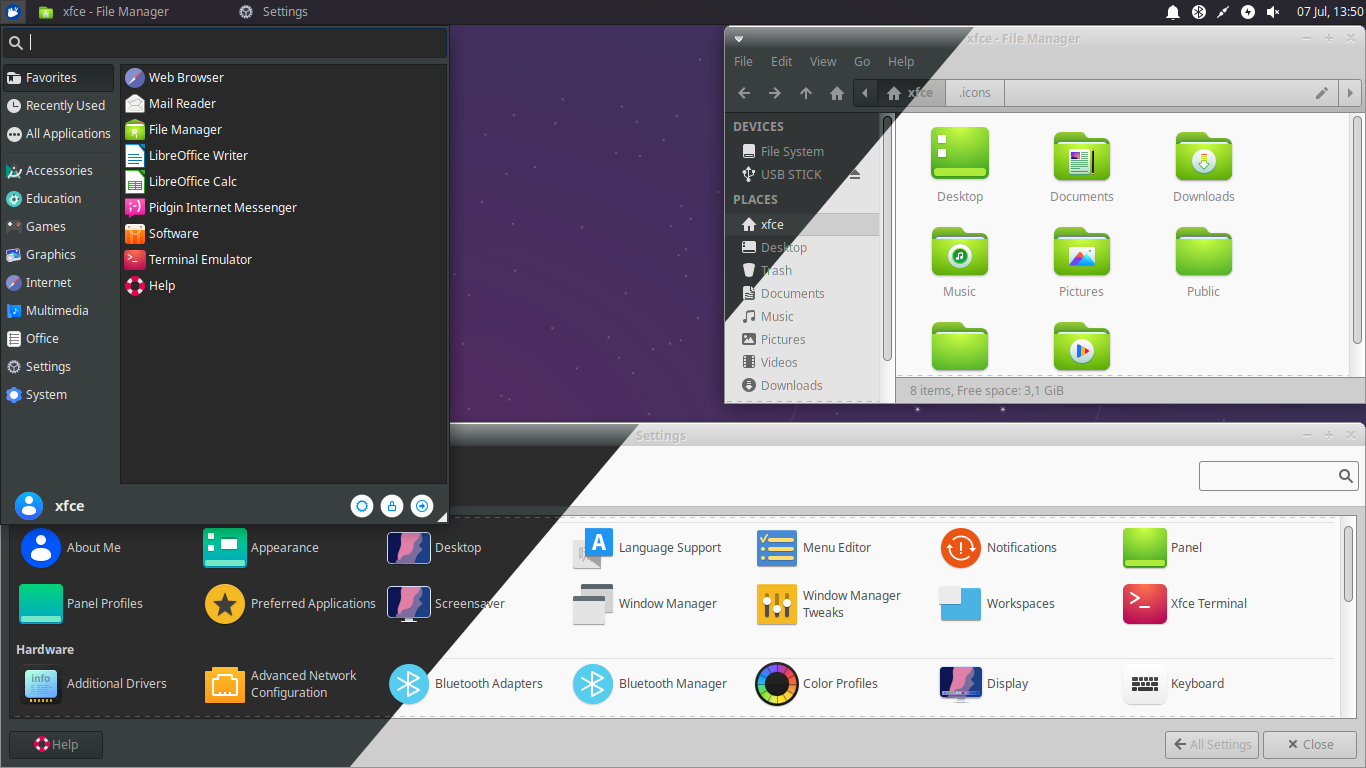Open the Go menu in File Manager
The width and height of the screenshot is (1366, 768).
[x=862, y=62]
